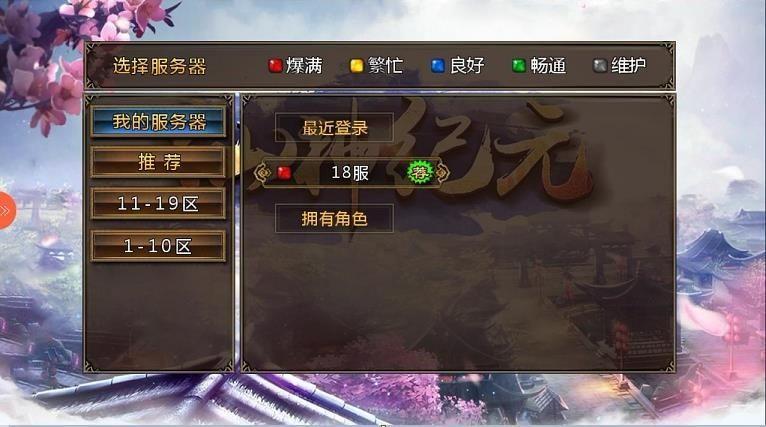This screenshot has width=766, height=427.
Task: Open the 我的服务器 tab
Action: (158, 122)
